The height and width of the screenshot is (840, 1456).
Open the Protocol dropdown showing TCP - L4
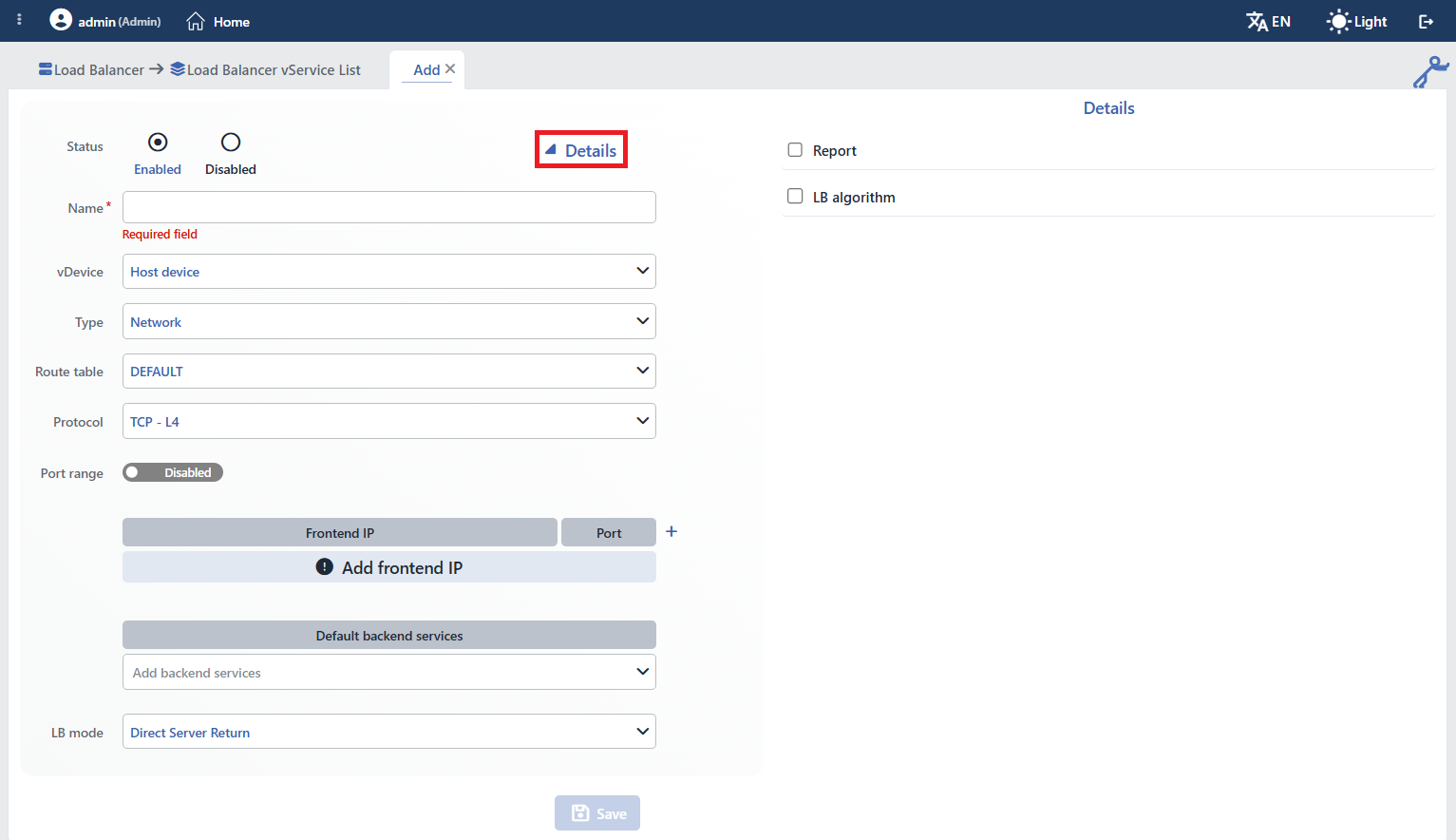click(x=389, y=421)
